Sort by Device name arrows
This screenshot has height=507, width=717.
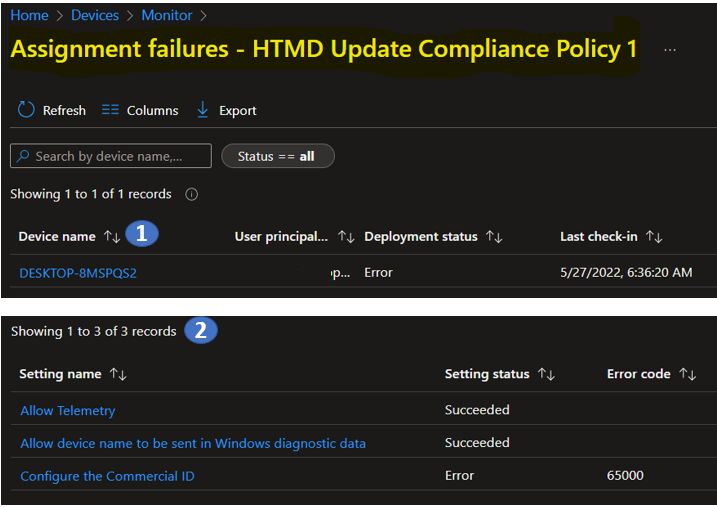tap(112, 236)
